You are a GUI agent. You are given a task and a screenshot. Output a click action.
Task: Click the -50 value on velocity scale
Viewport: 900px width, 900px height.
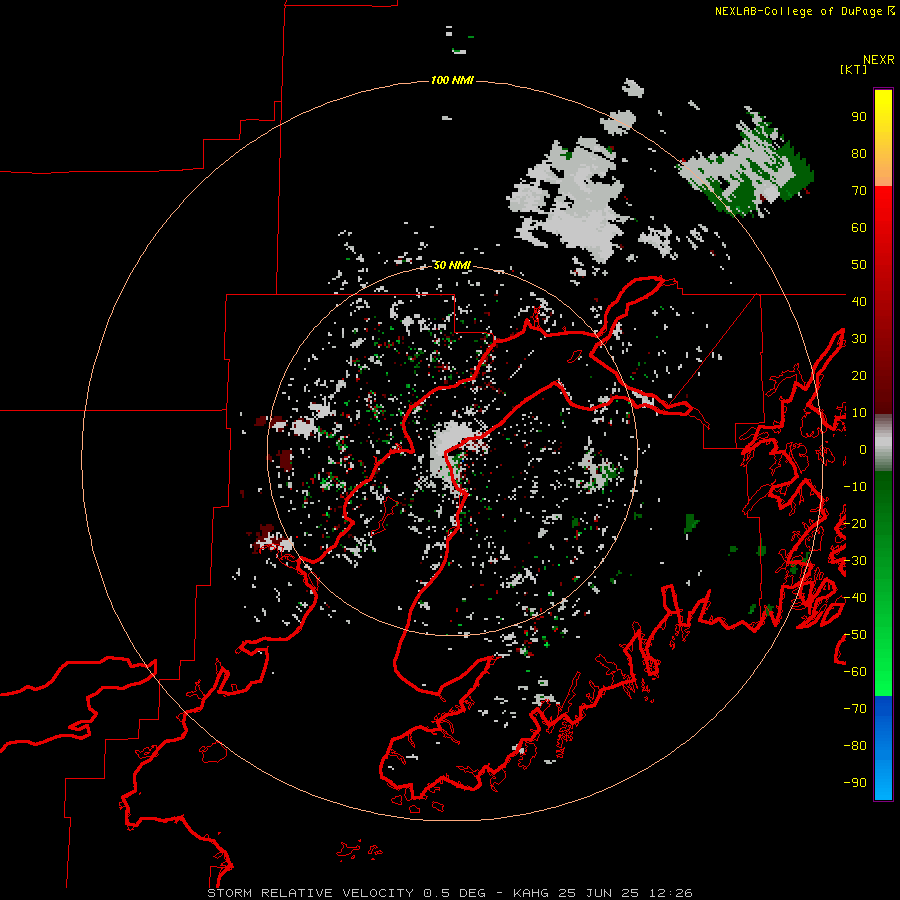coord(855,635)
